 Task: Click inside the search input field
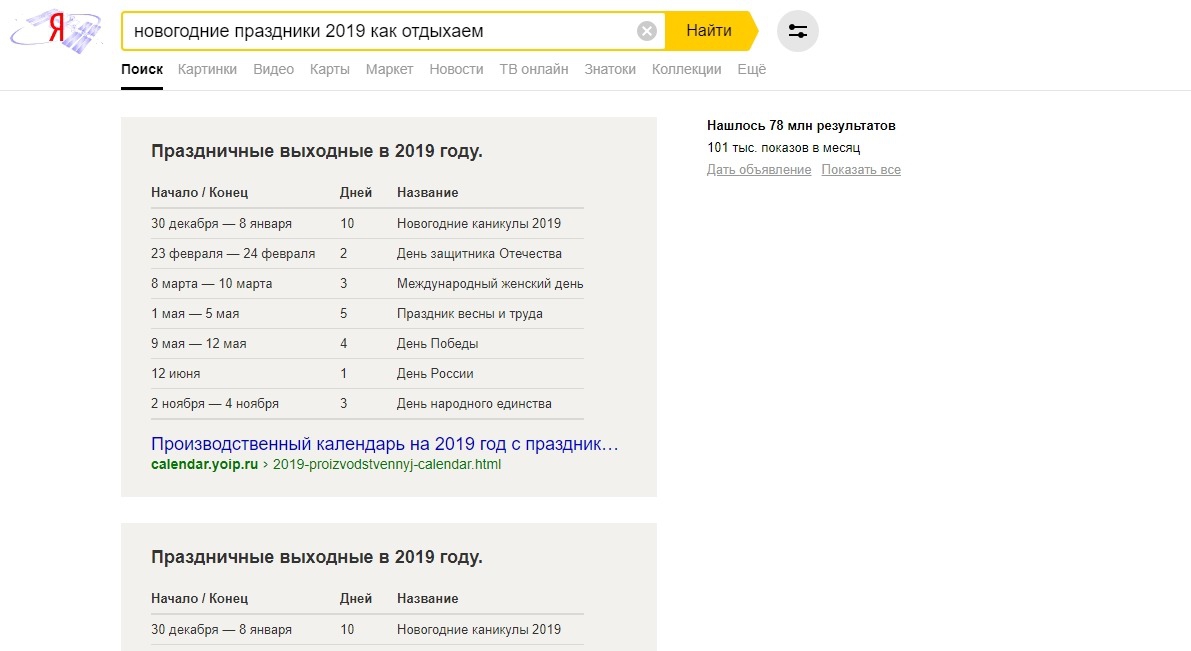point(380,31)
